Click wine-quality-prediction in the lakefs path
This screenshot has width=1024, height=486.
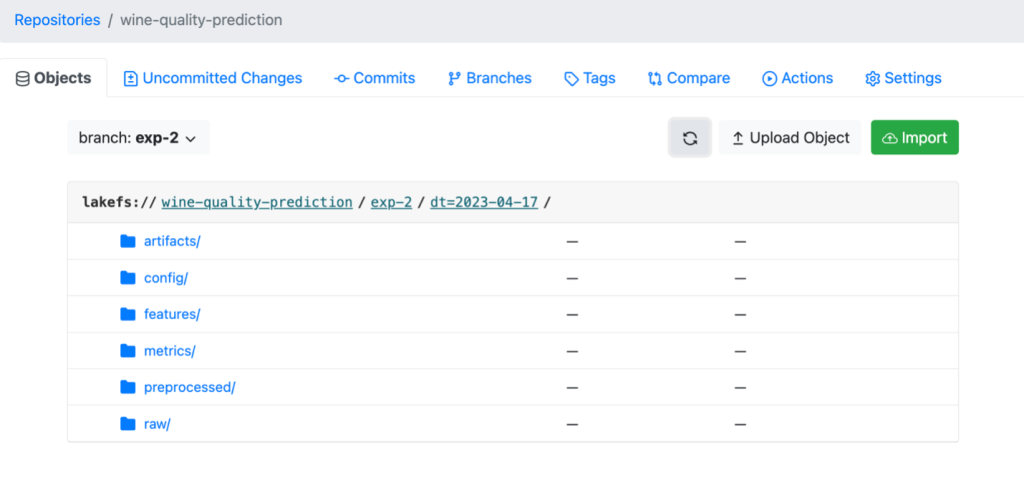(x=257, y=202)
